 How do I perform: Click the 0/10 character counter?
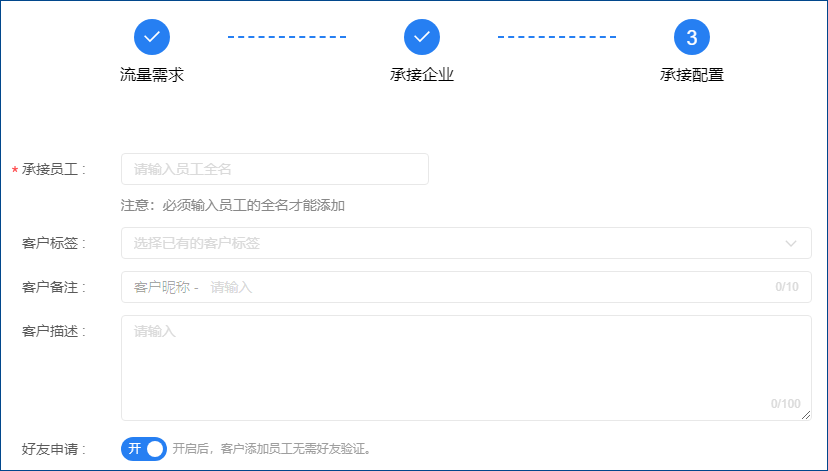787,287
